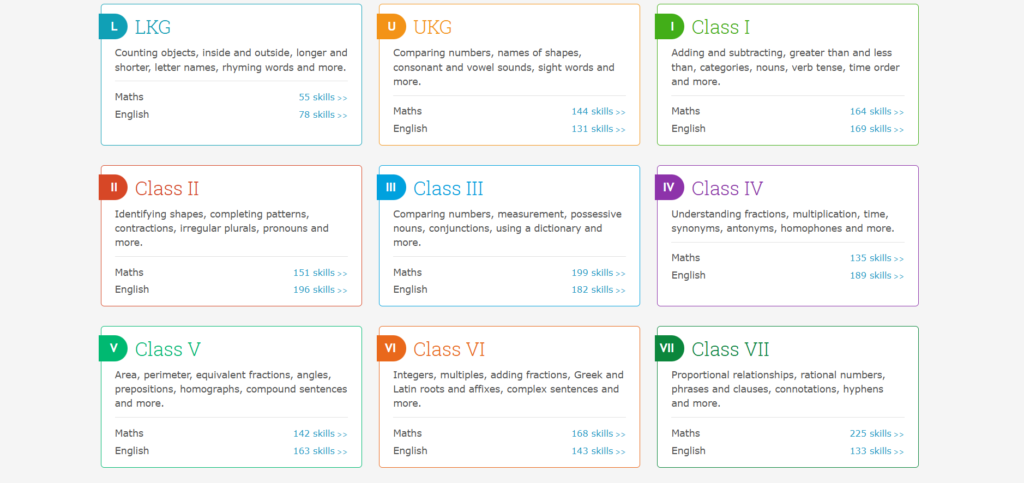Click the teal L badge icon

coord(114,27)
